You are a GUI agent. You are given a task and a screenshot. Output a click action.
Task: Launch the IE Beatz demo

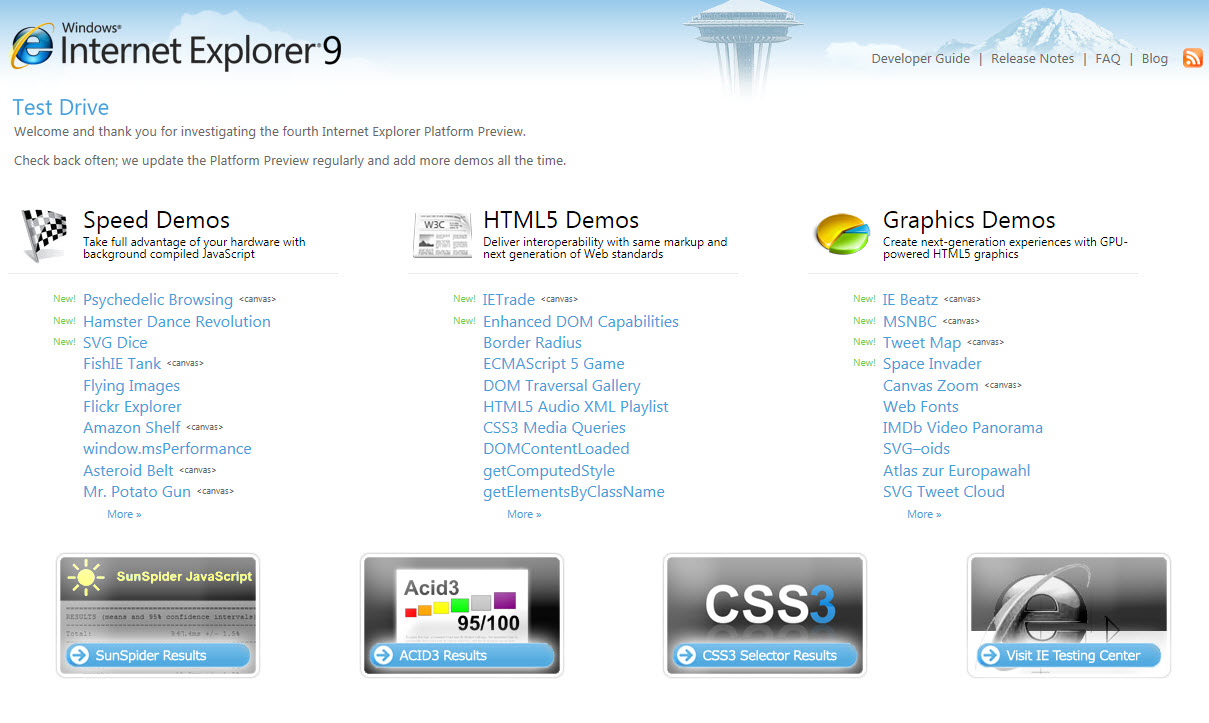911,300
